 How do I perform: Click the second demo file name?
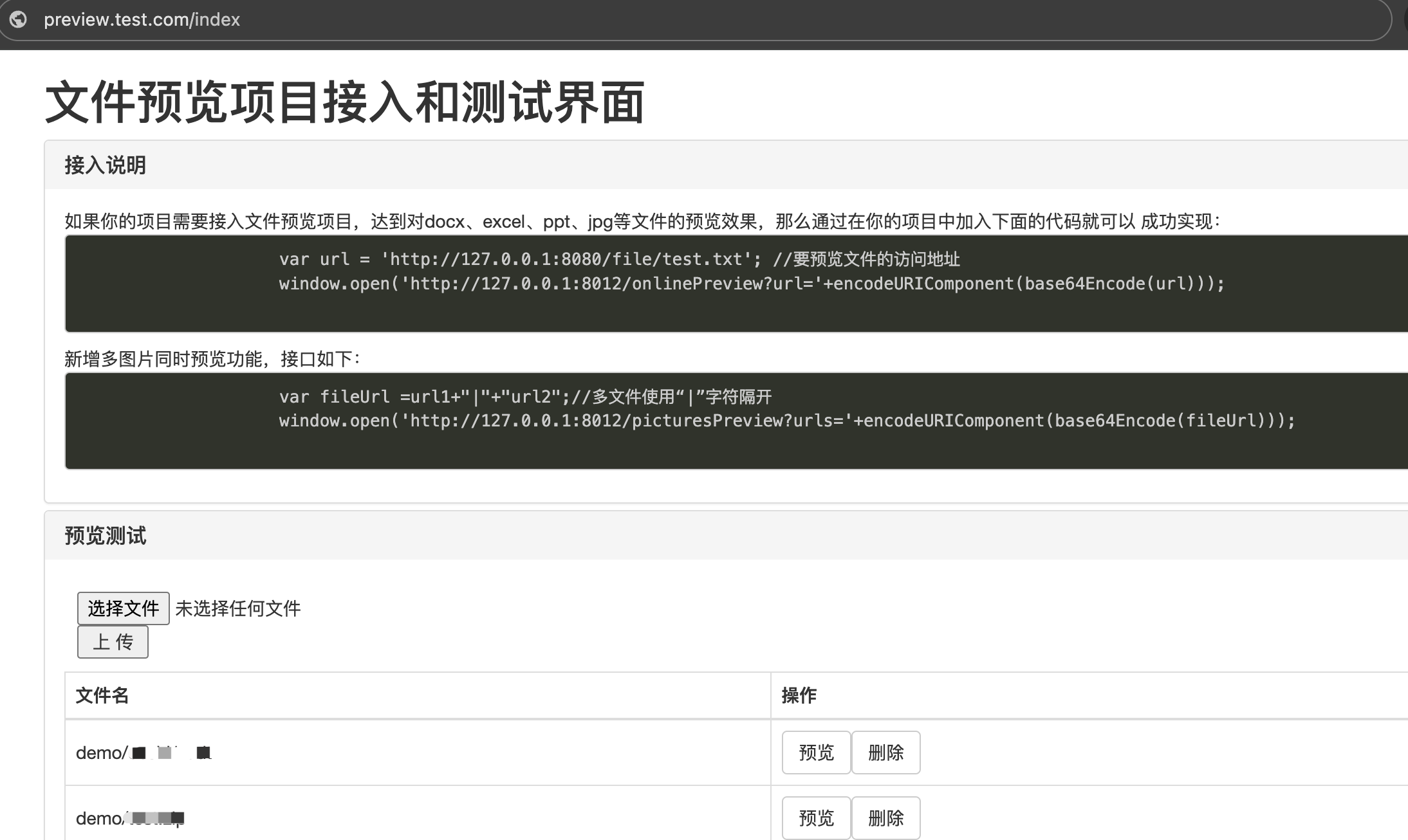(x=130, y=818)
